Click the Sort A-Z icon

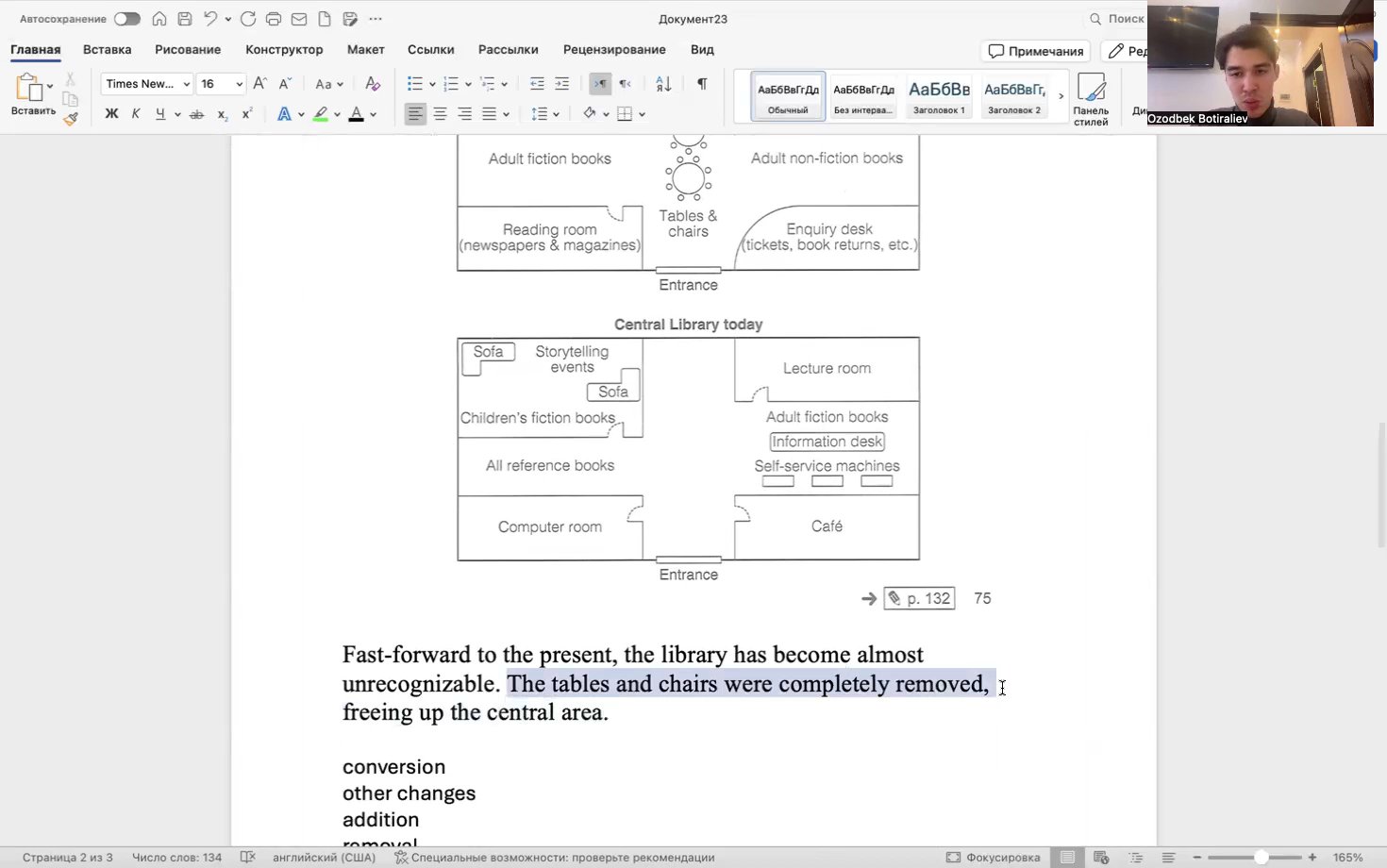pyautogui.click(x=663, y=84)
